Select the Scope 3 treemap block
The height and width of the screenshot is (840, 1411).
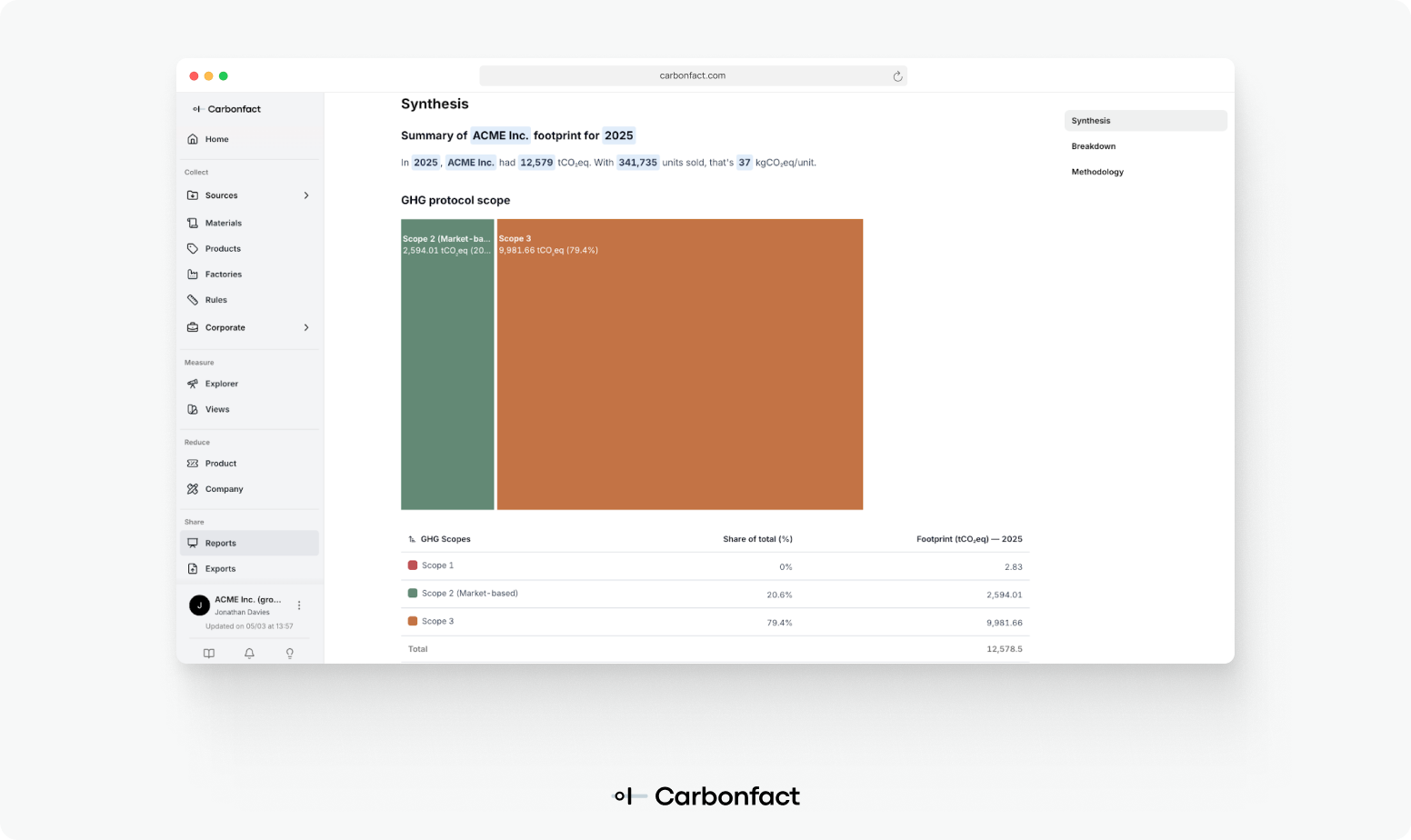(680, 365)
